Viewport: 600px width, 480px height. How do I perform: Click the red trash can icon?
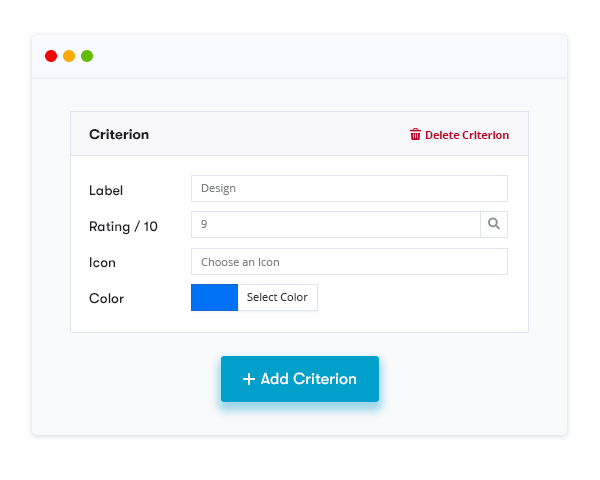coord(415,135)
